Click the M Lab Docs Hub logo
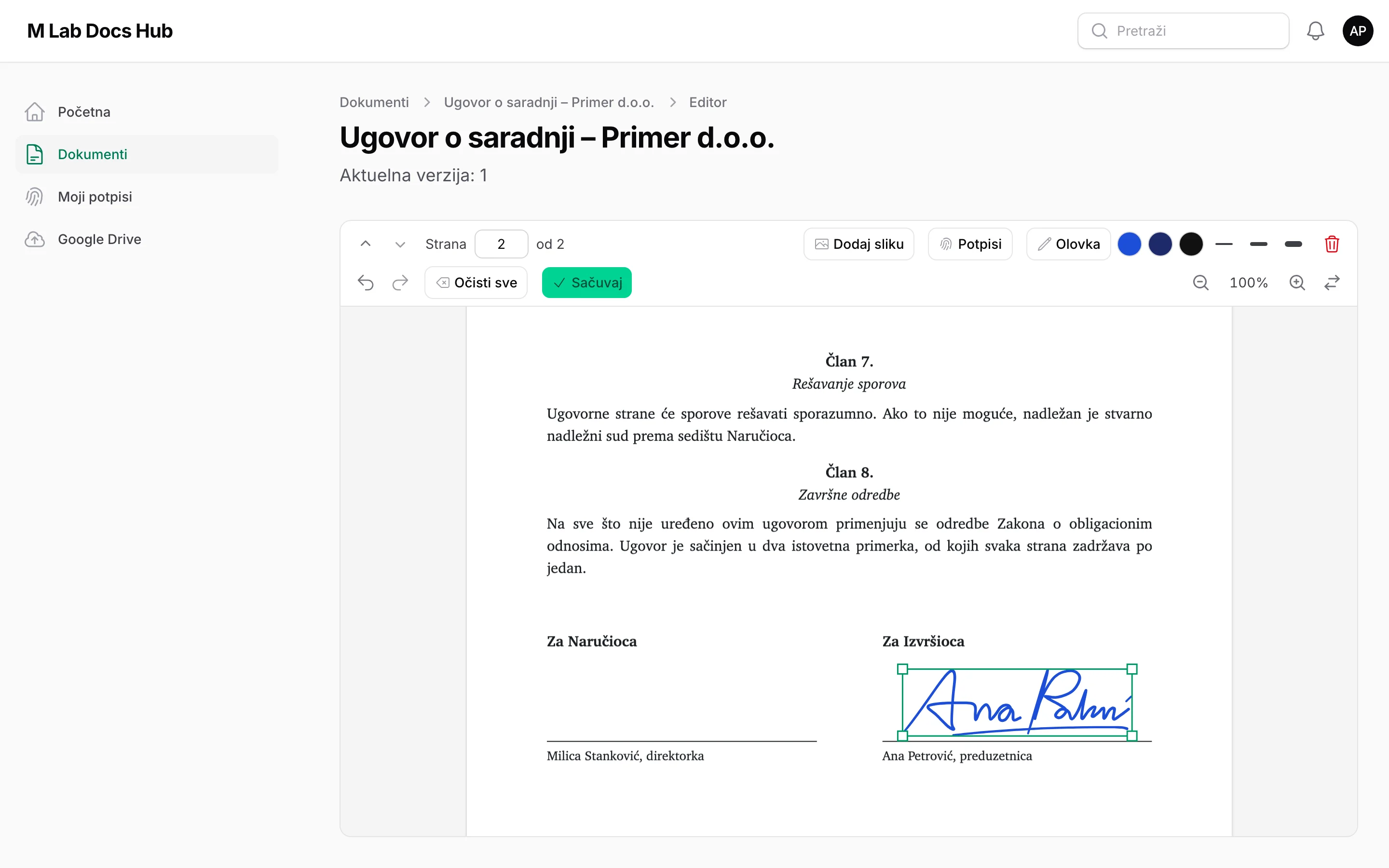This screenshot has width=1389, height=868. [x=100, y=31]
